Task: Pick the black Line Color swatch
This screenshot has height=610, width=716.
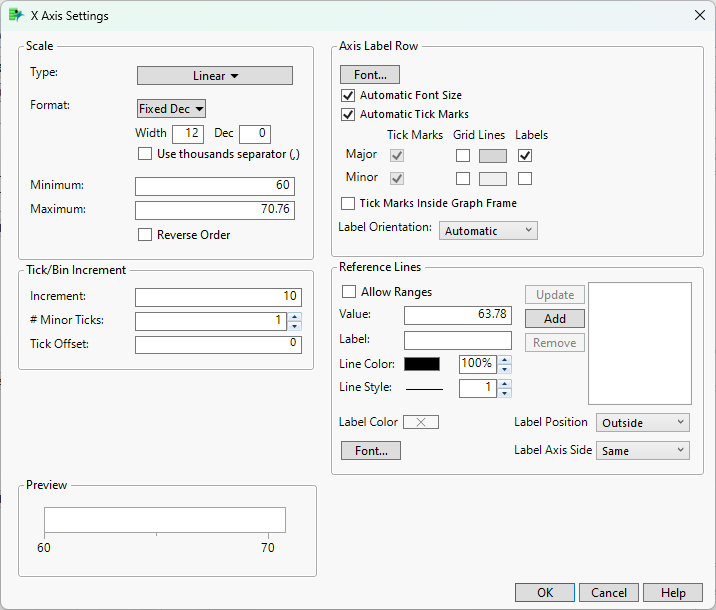Action: coord(421,364)
